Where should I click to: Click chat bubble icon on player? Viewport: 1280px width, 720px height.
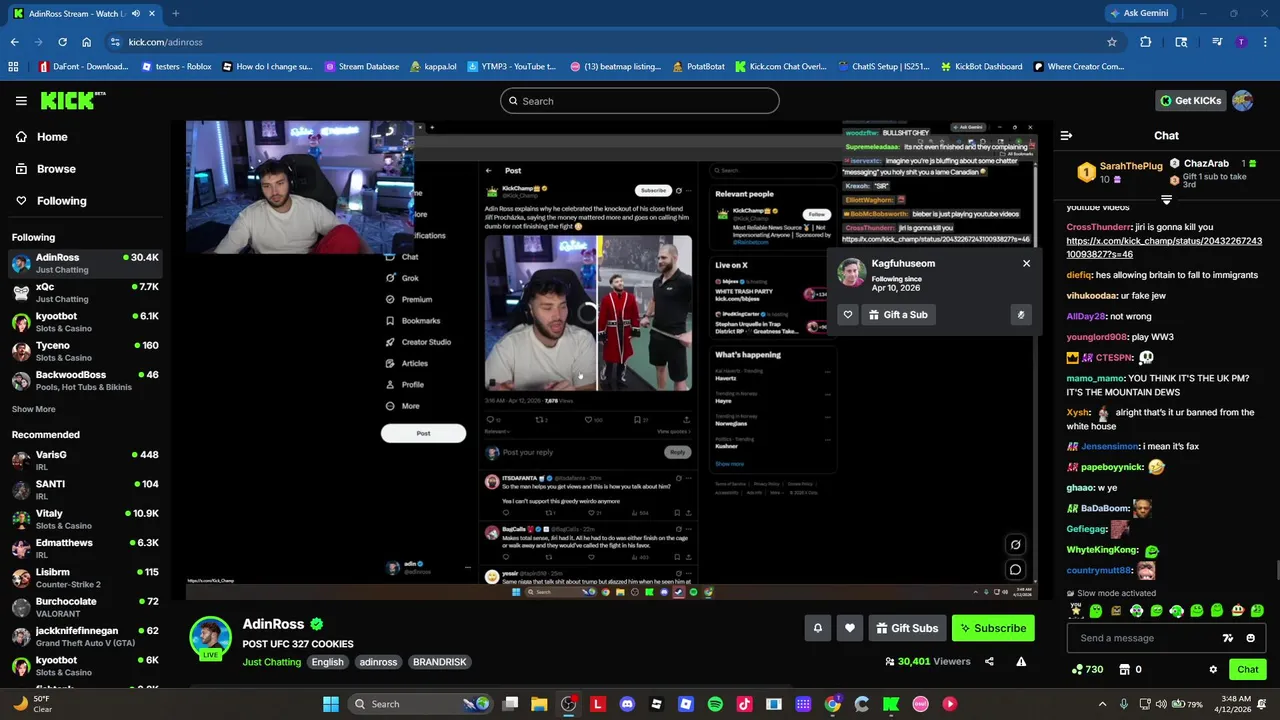1015,570
